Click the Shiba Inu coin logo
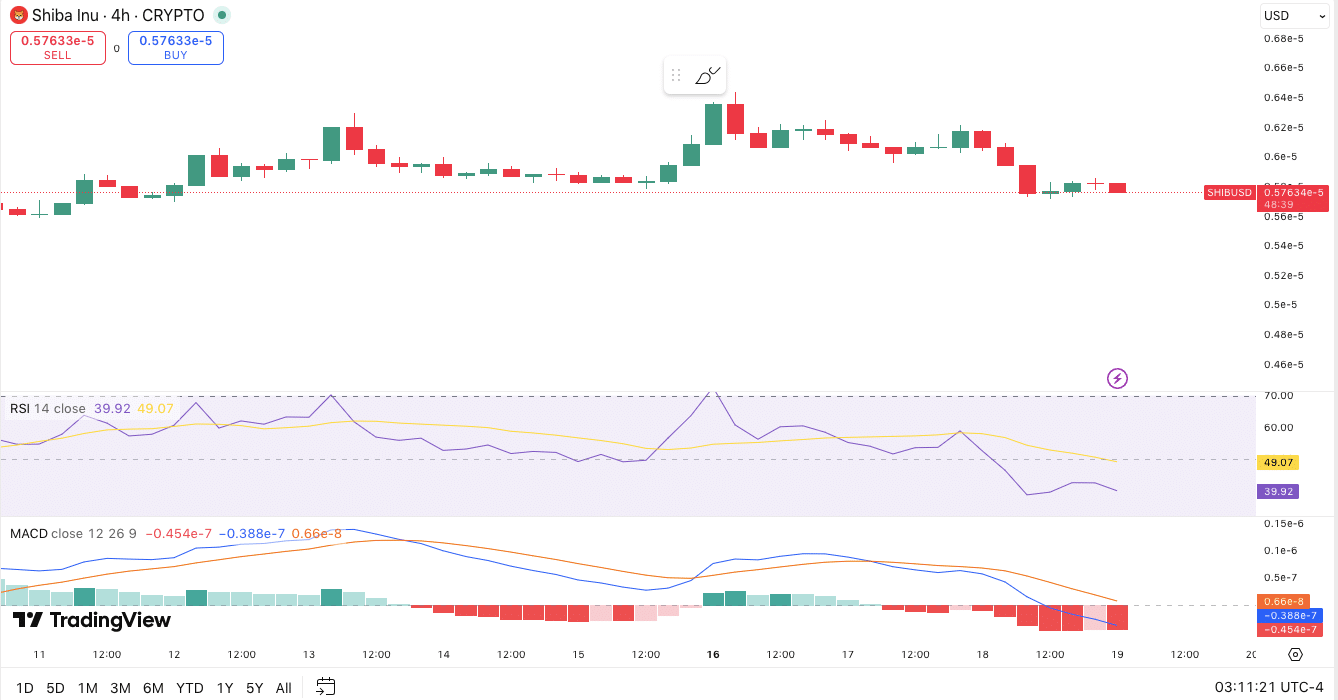This screenshot has width=1338, height=700. pos(17,15)
